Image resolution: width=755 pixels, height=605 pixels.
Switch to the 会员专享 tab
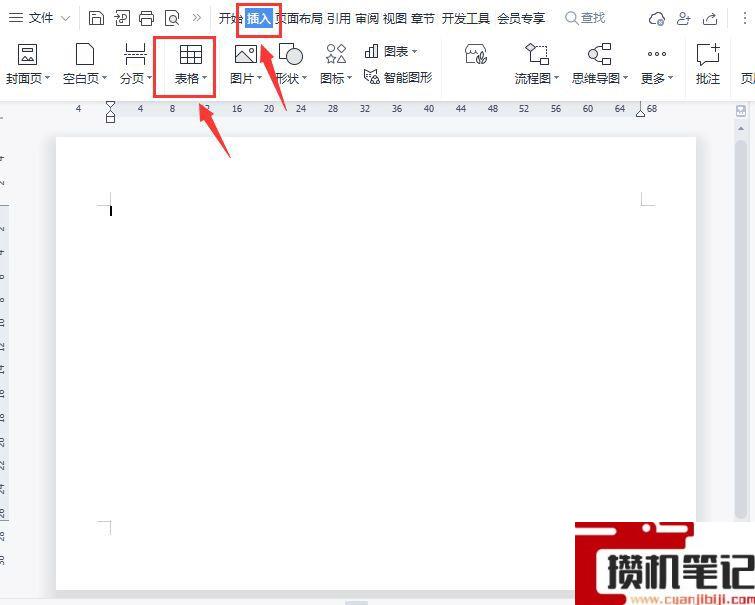pos(521,18)
